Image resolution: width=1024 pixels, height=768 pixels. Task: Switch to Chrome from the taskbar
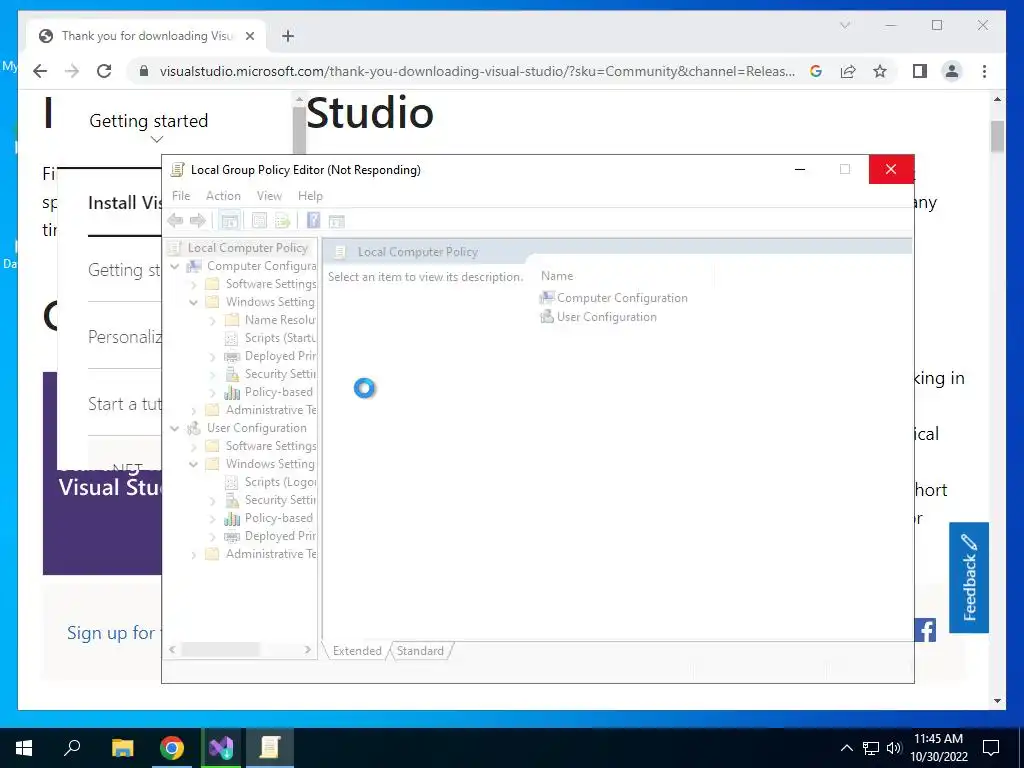coord(172,748)
